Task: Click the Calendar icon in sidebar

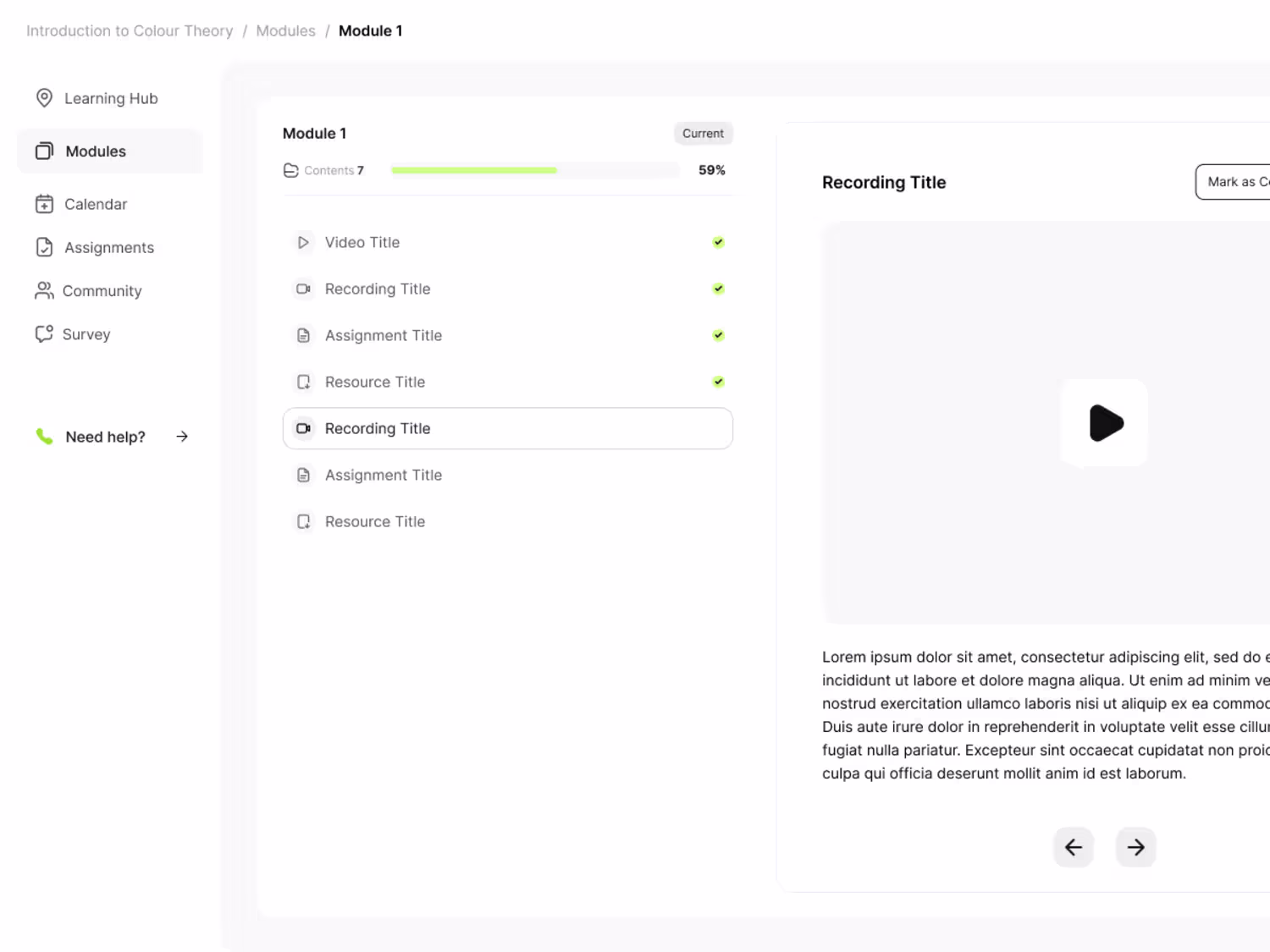Action: click(x=44, y=204)
